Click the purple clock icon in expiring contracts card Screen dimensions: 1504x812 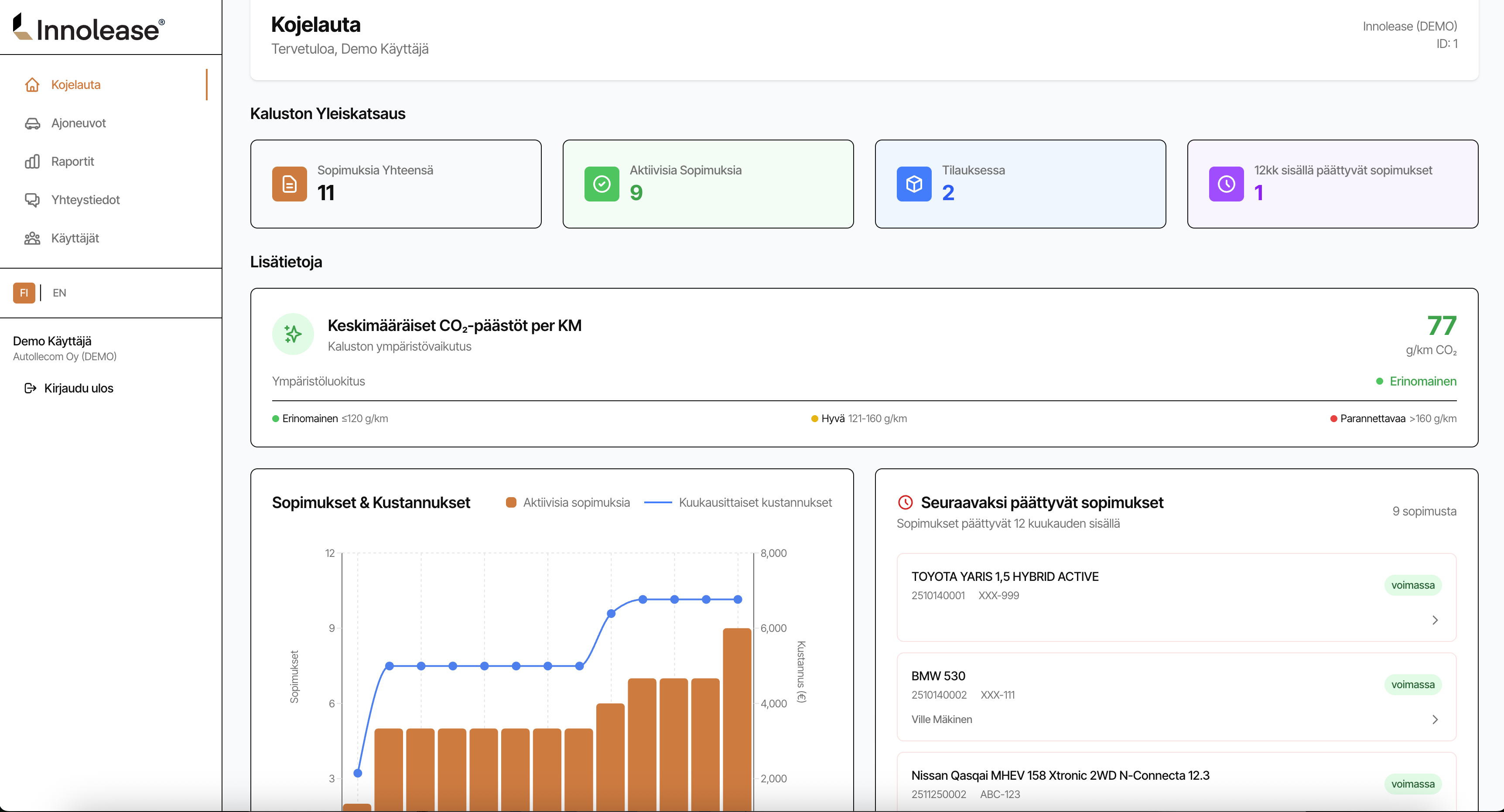1227,184
